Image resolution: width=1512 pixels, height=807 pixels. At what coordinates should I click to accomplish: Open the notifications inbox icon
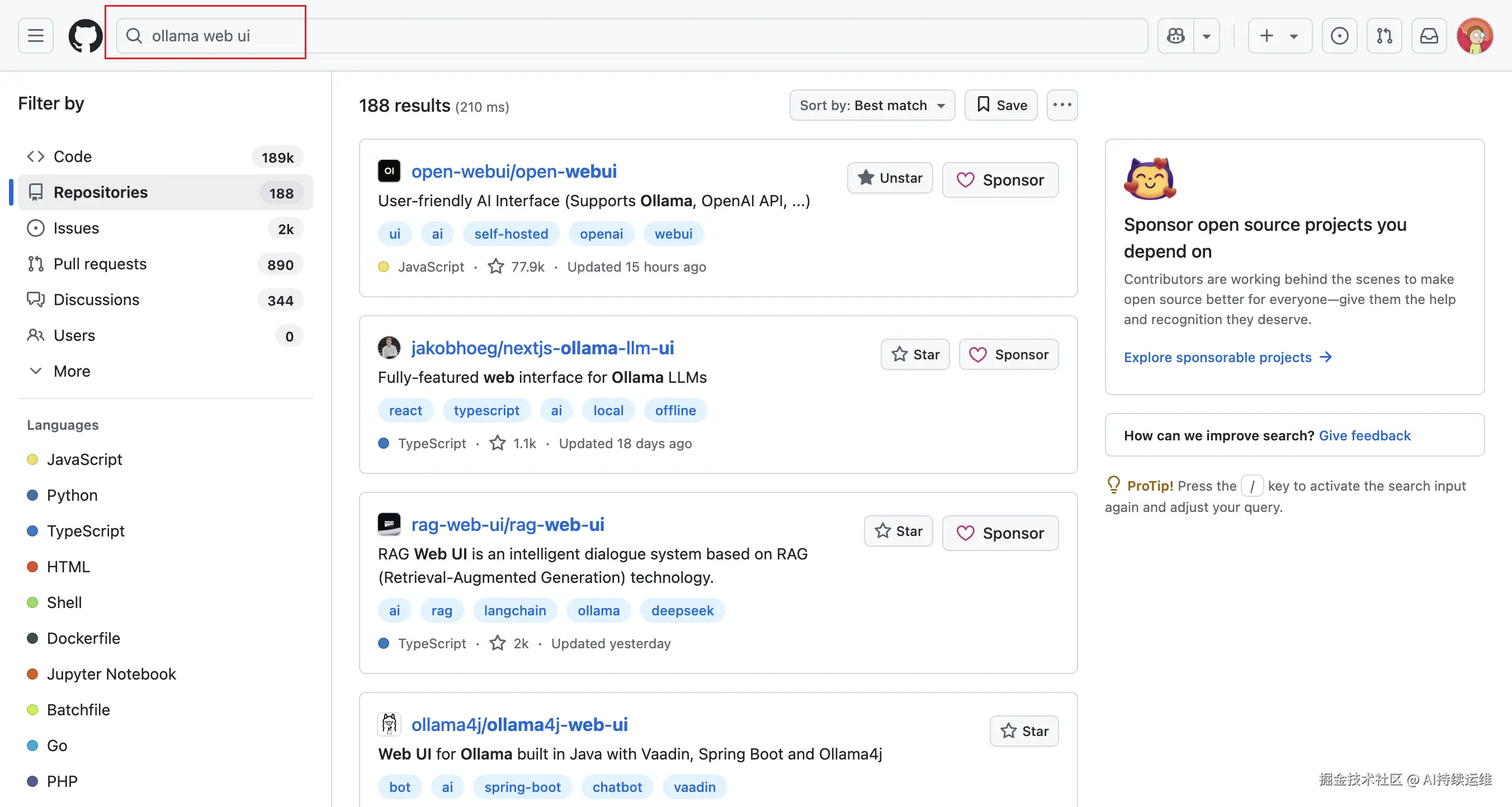(x=1429, y=36)
